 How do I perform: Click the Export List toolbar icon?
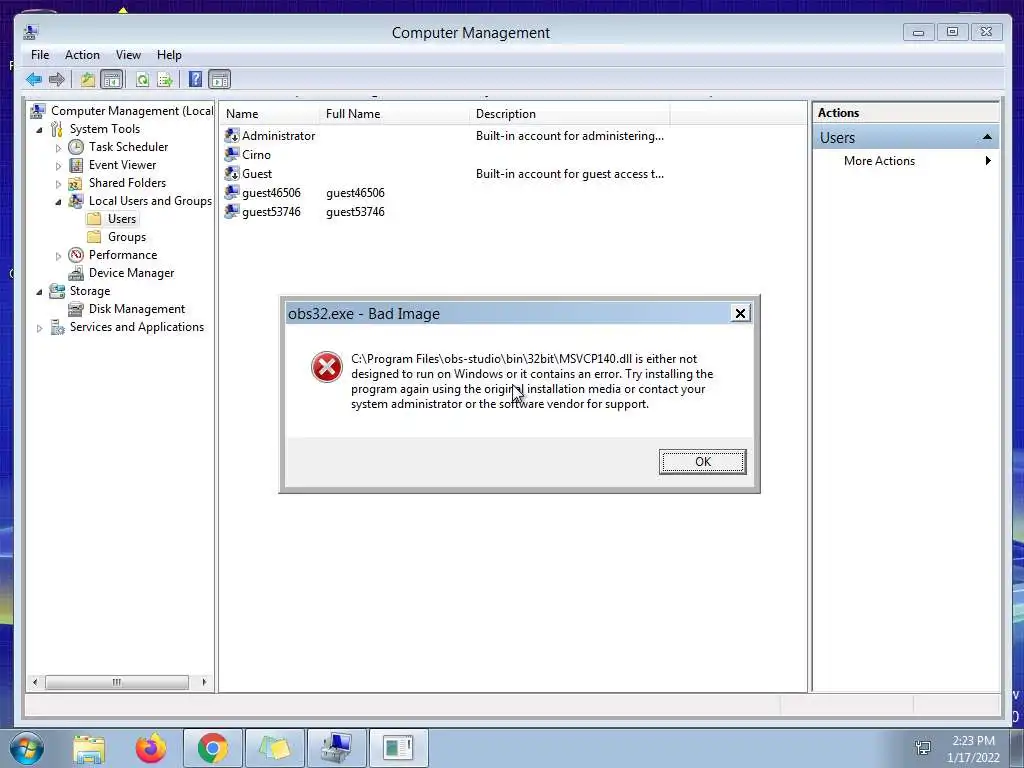pos(165,80)
